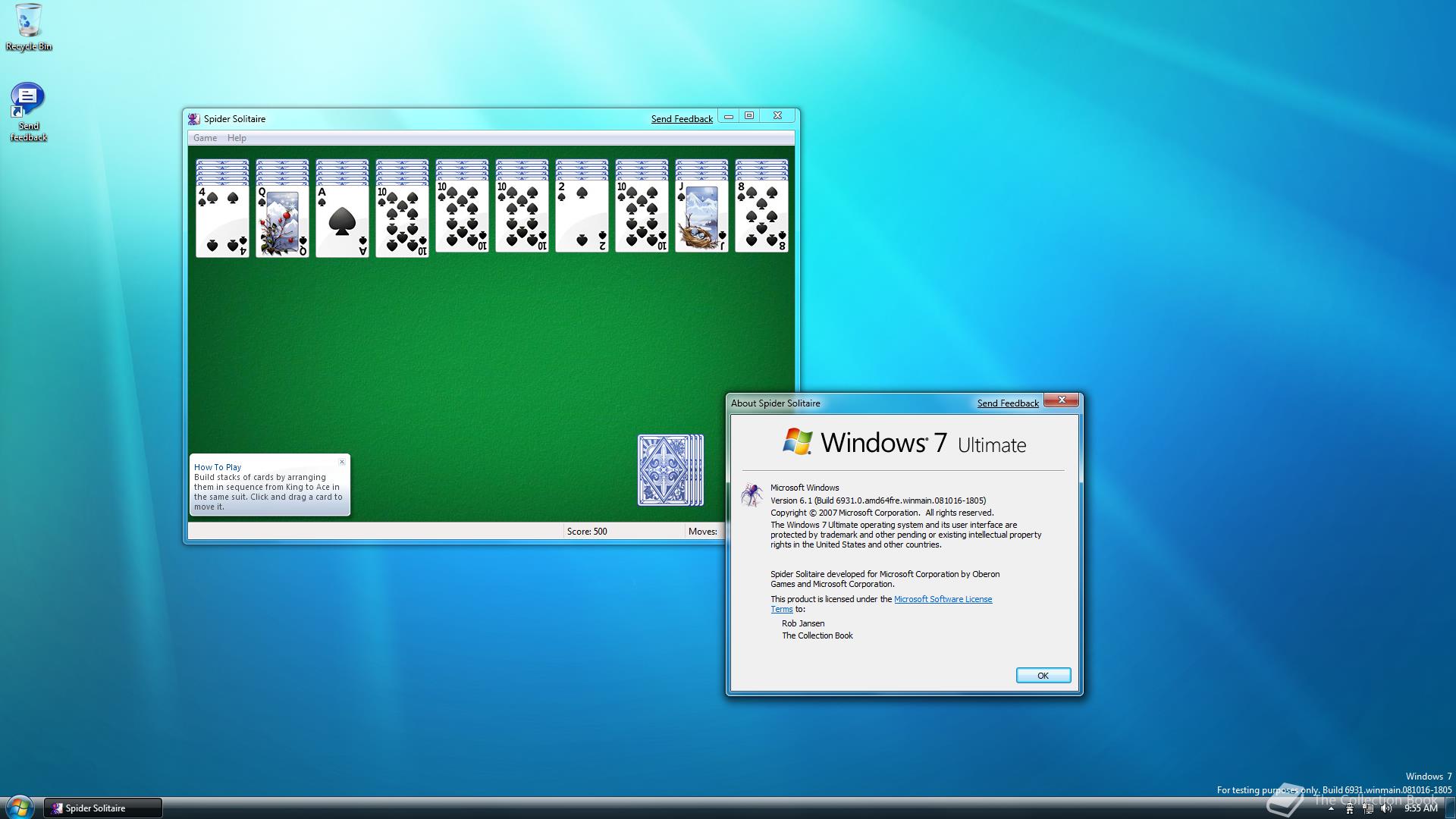
Task: Select the 2 of spades card
Action: click(582, 215)
